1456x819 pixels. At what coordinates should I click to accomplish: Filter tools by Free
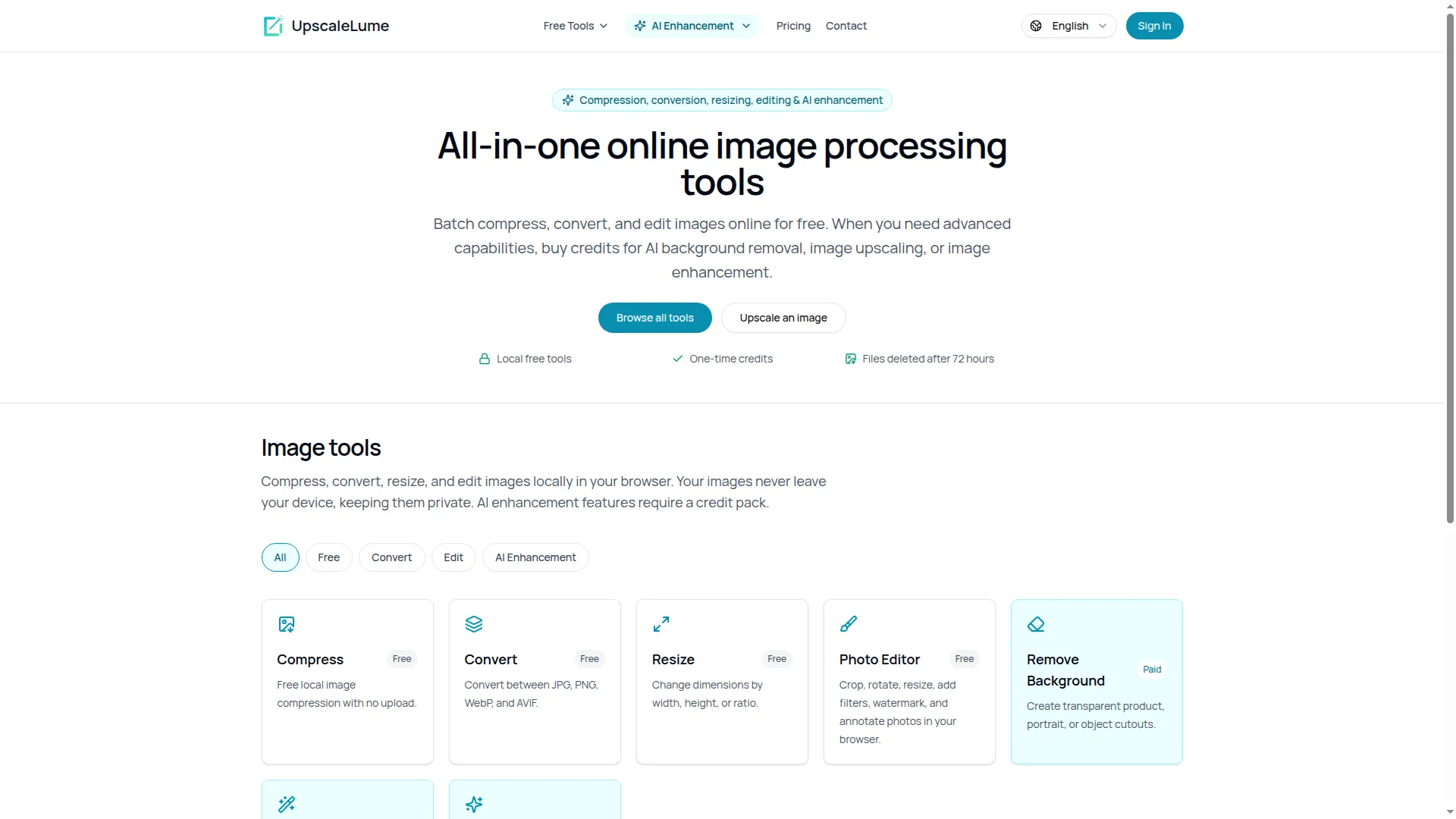coord(329,557)
